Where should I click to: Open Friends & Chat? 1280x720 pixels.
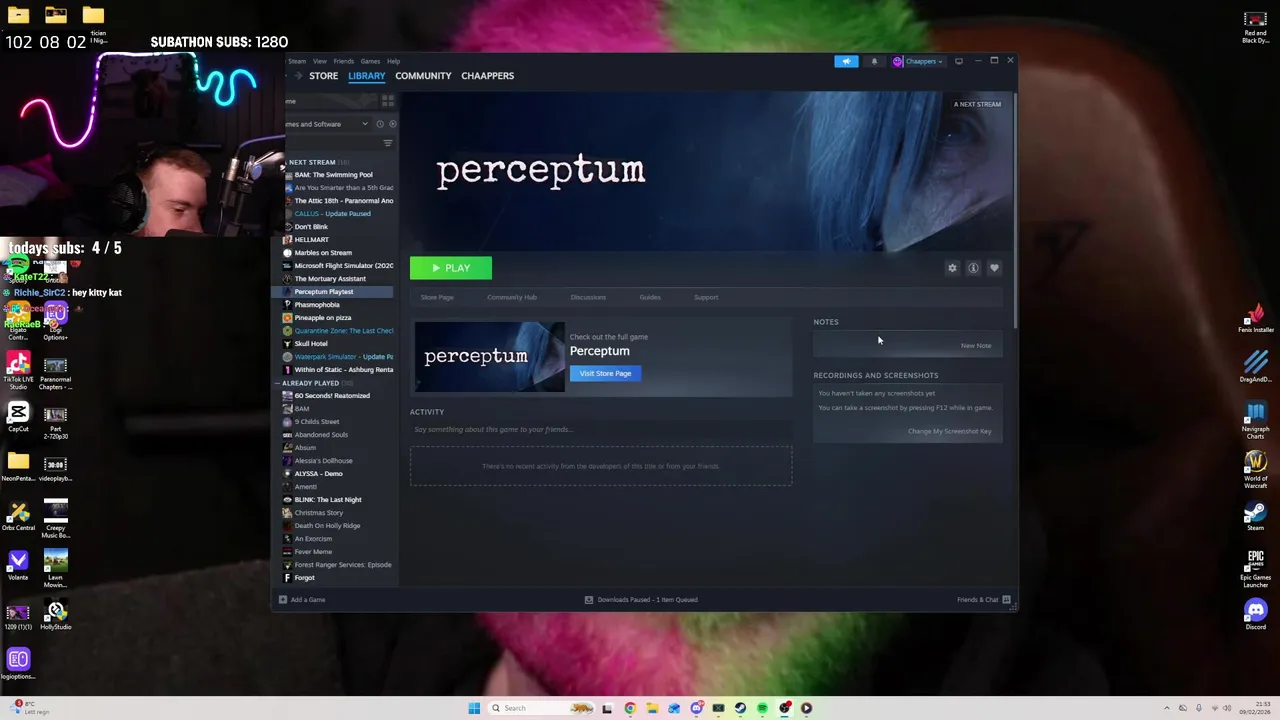983,600
